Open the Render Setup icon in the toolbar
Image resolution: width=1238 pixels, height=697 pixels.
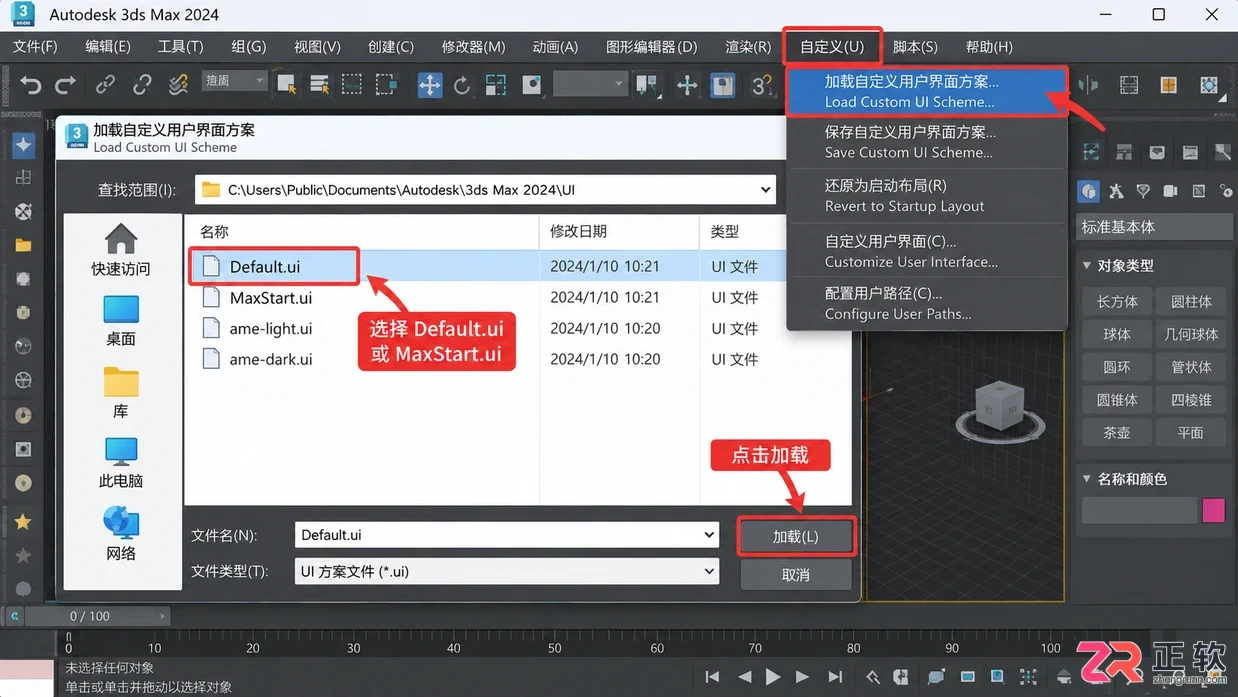point(1129,86)
